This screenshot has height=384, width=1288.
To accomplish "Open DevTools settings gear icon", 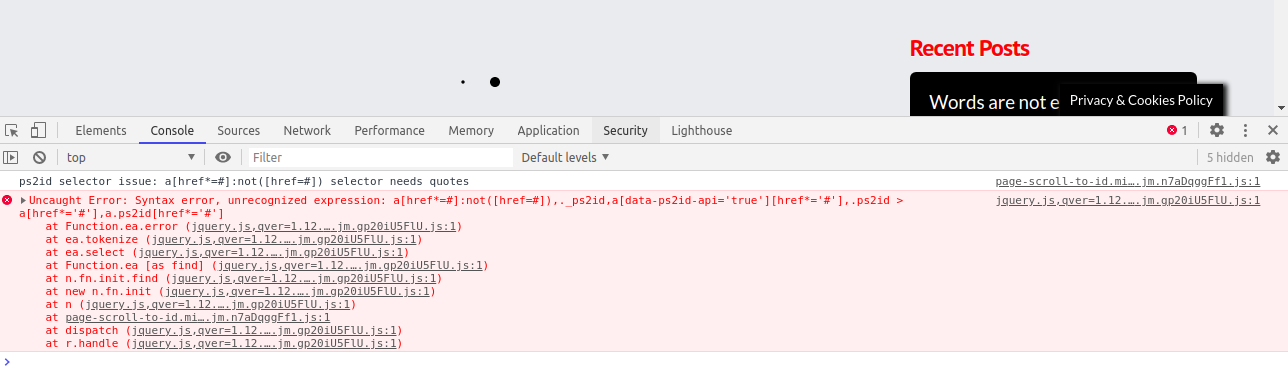I will 1217,130.
